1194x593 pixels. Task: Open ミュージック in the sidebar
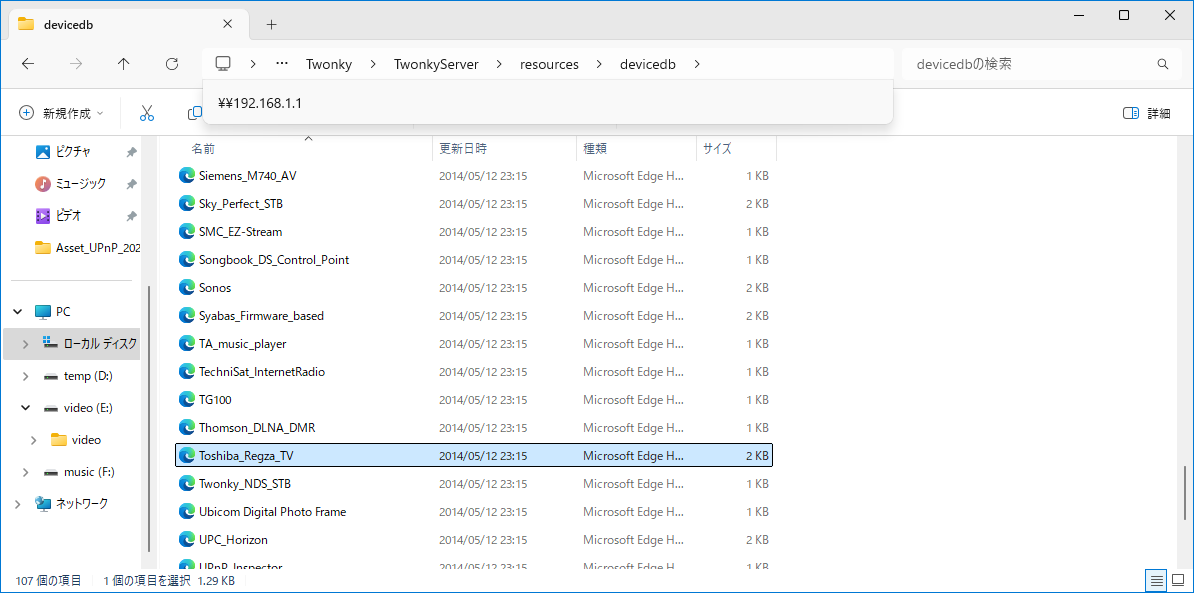[x=73, y=183]
